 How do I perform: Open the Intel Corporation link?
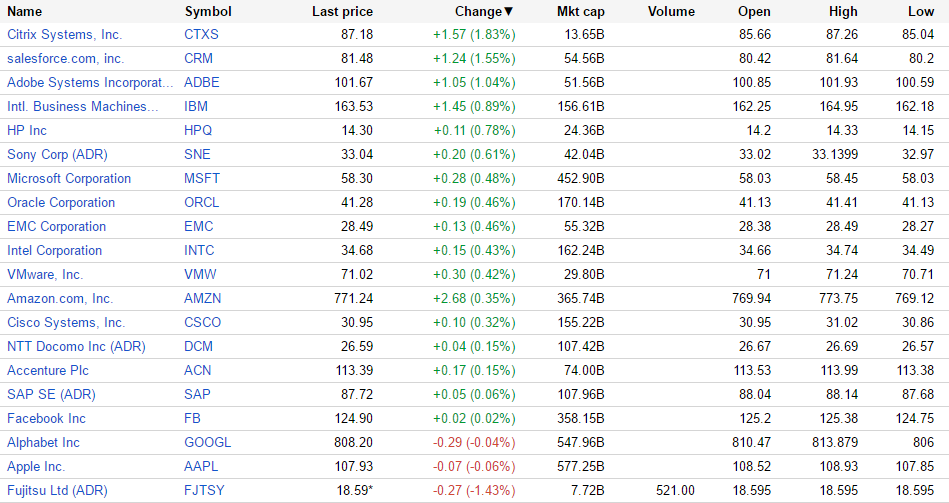tap(54, 251)
